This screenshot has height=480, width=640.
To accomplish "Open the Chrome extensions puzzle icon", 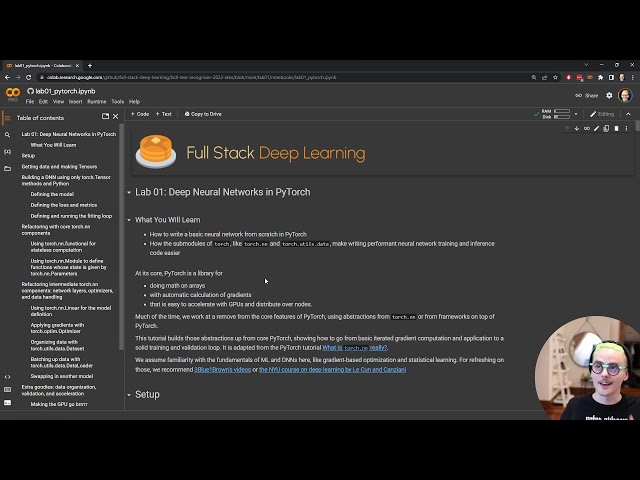I will (600, 77).
